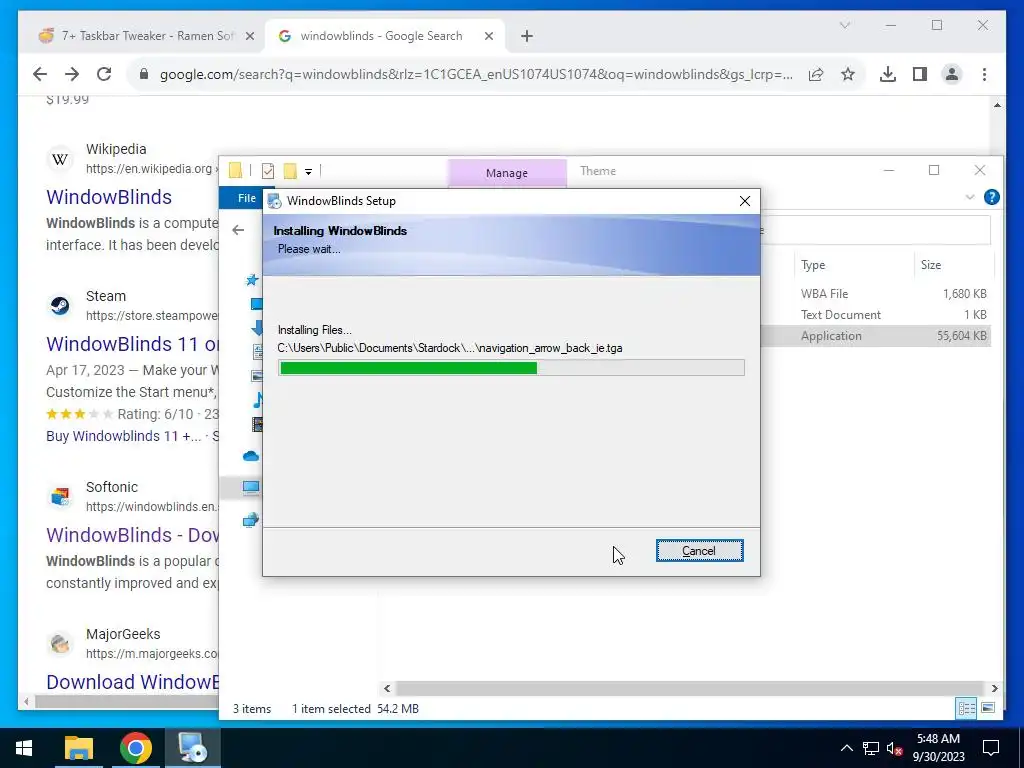
Task: Open Chrome from the taskbar
Action: tap(136, 748)
